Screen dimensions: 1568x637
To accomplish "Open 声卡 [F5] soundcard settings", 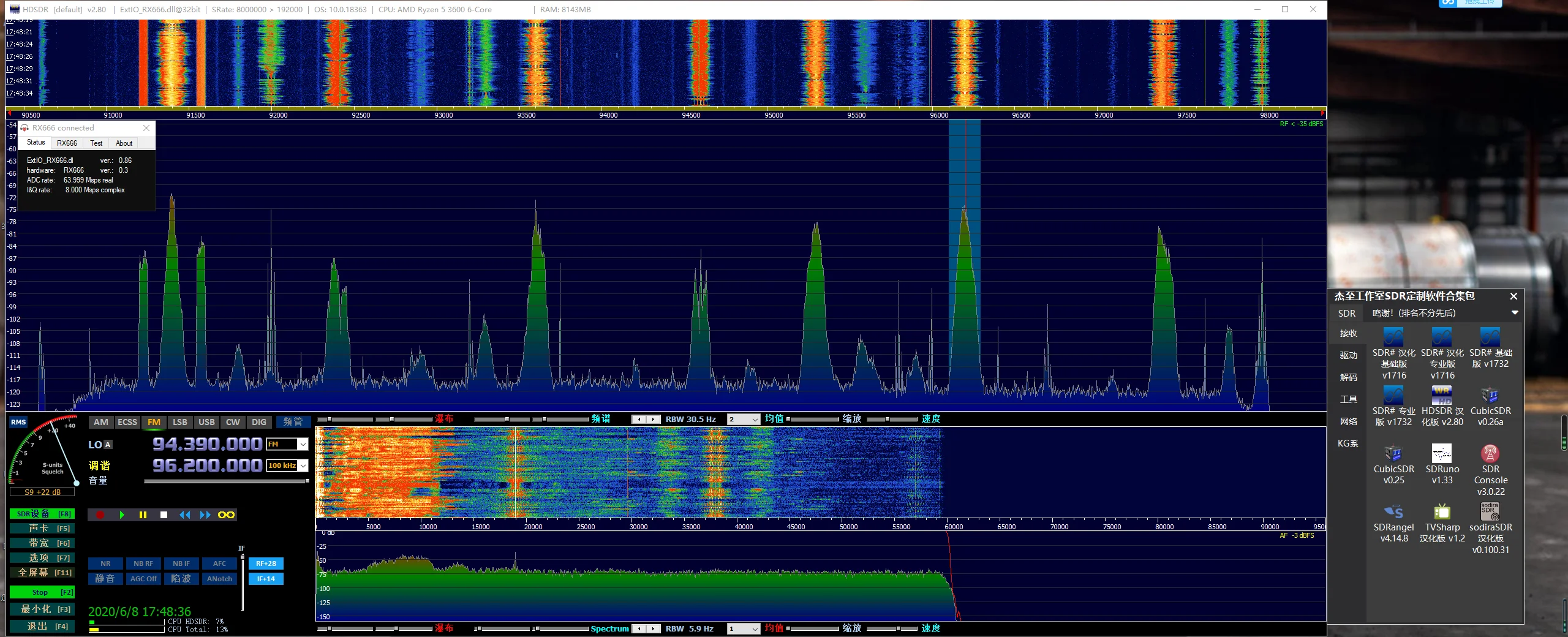I will click(42, 529).
